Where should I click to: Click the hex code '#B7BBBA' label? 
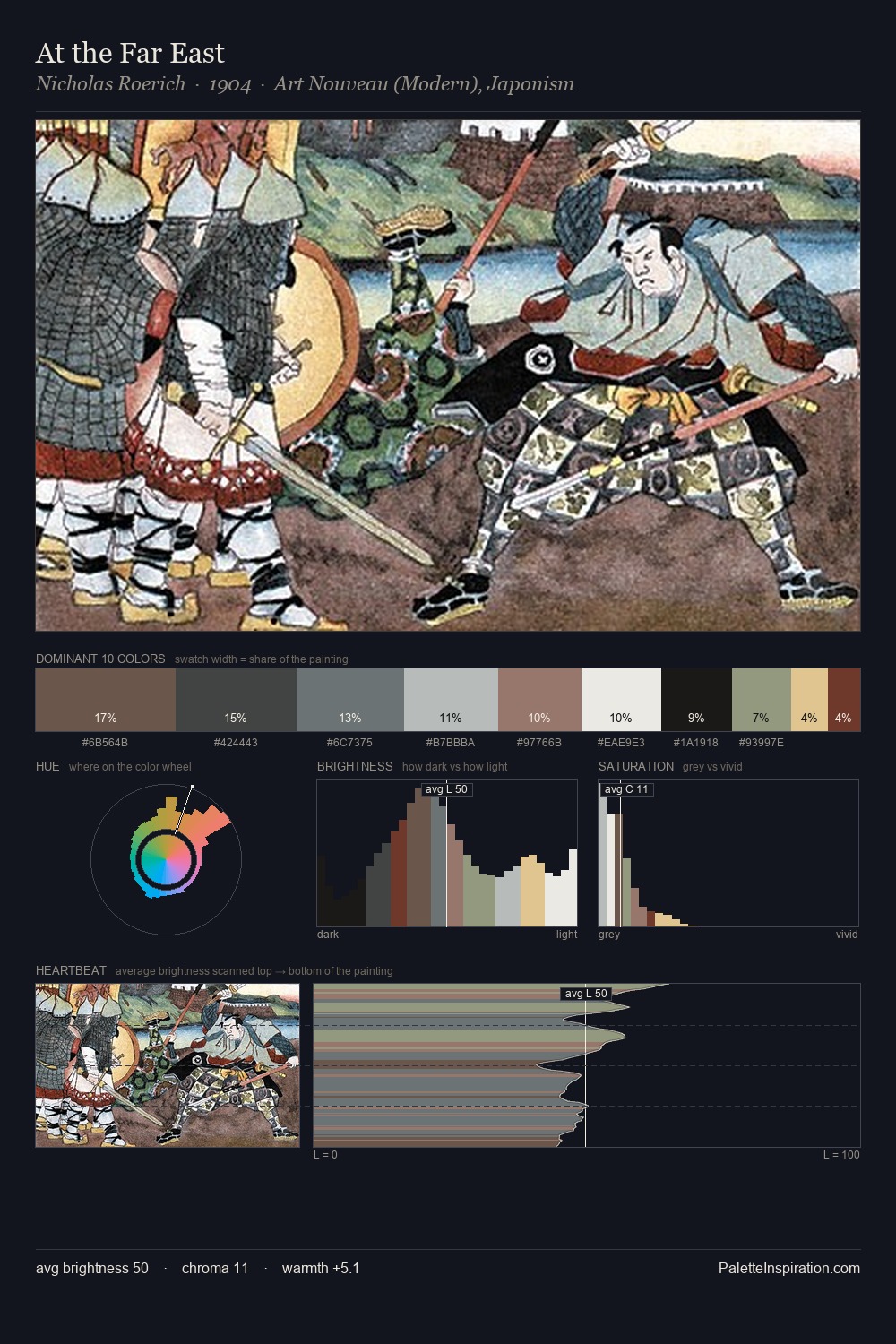click(x=451, y=742)
